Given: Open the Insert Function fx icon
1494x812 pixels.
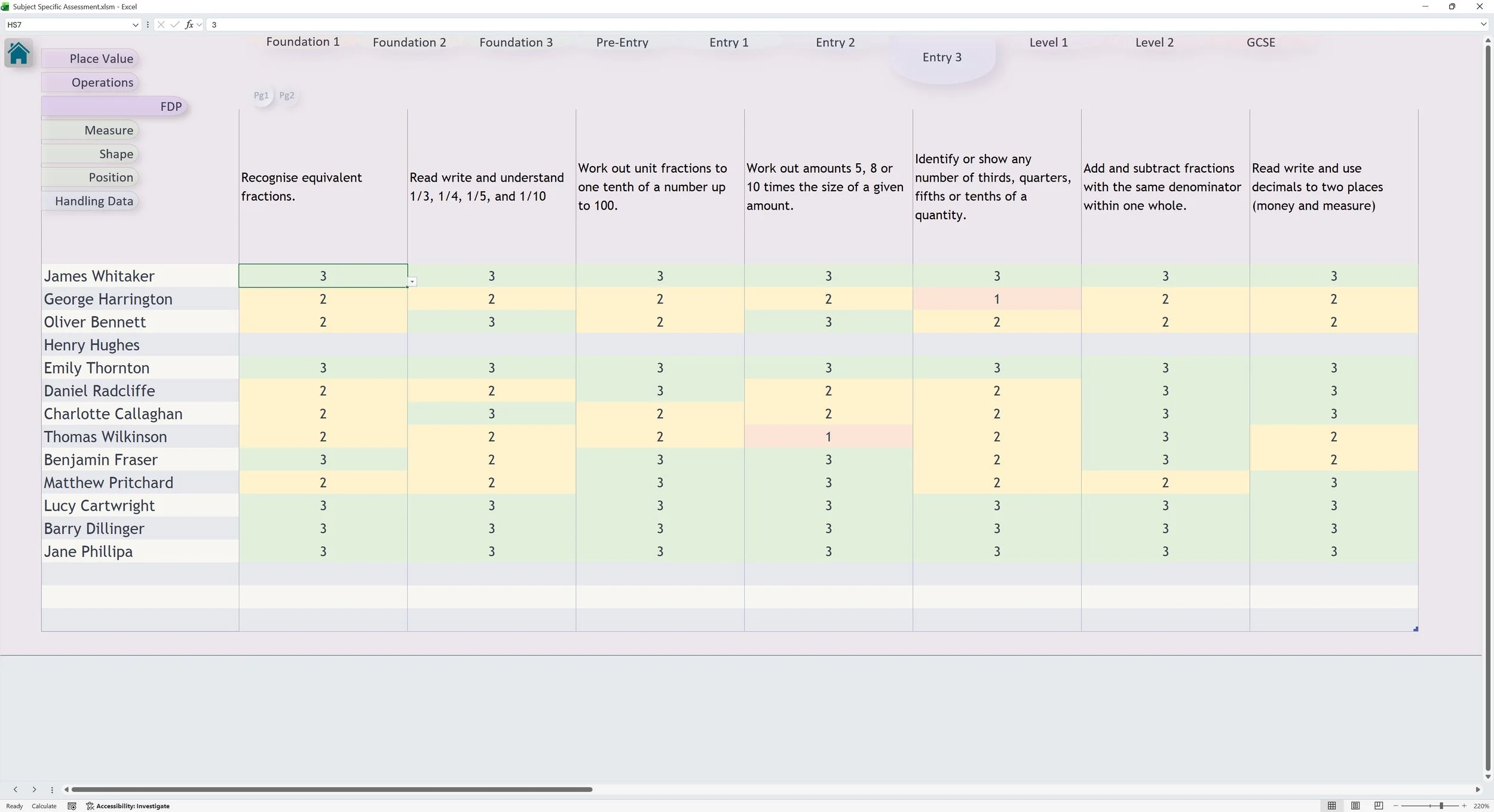Looking at the screenshot, I should point(189,24).
